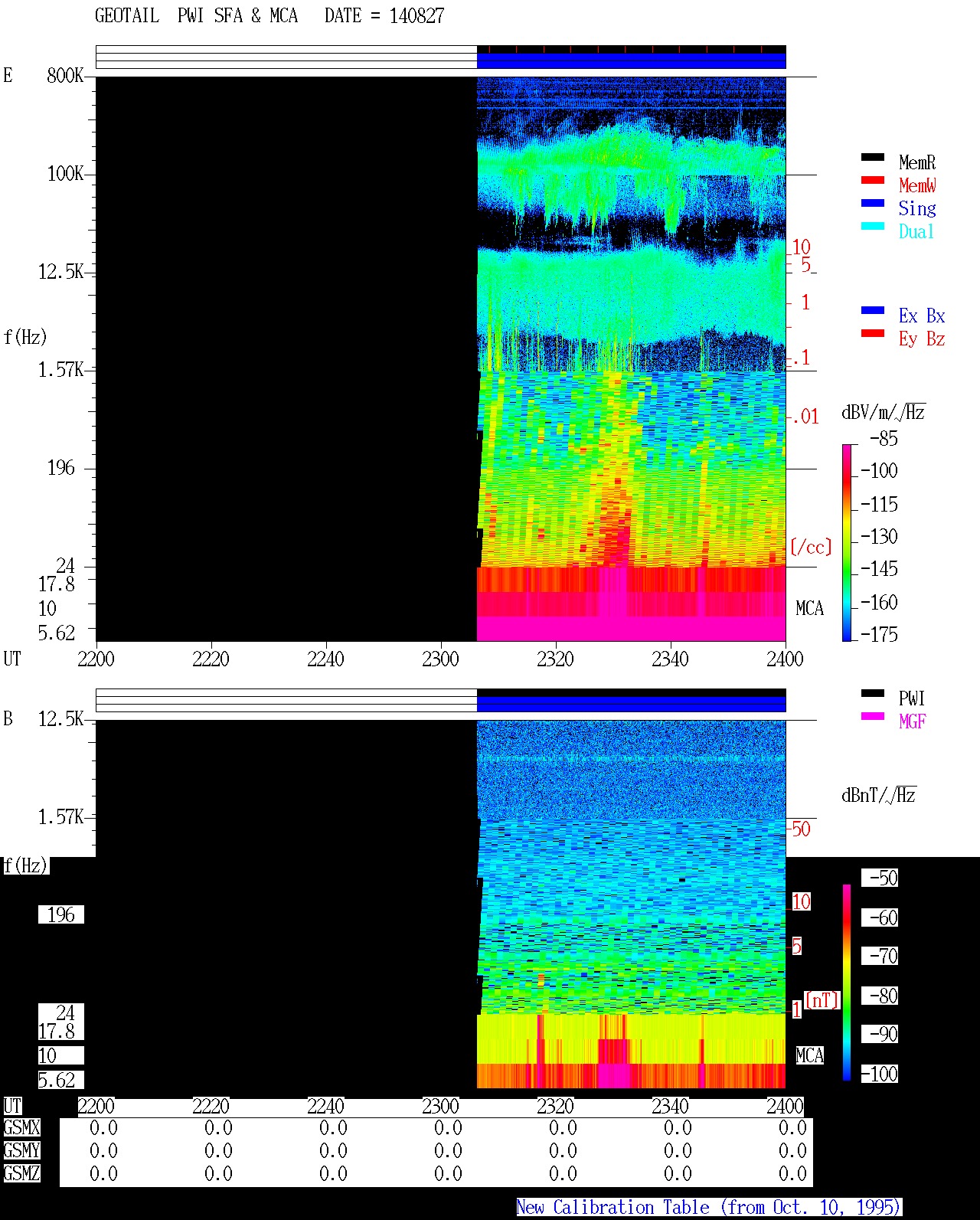Click the E panel '2340' time tick label
This screenshot has width=980, height=1220.
click(x=670, y=659)
